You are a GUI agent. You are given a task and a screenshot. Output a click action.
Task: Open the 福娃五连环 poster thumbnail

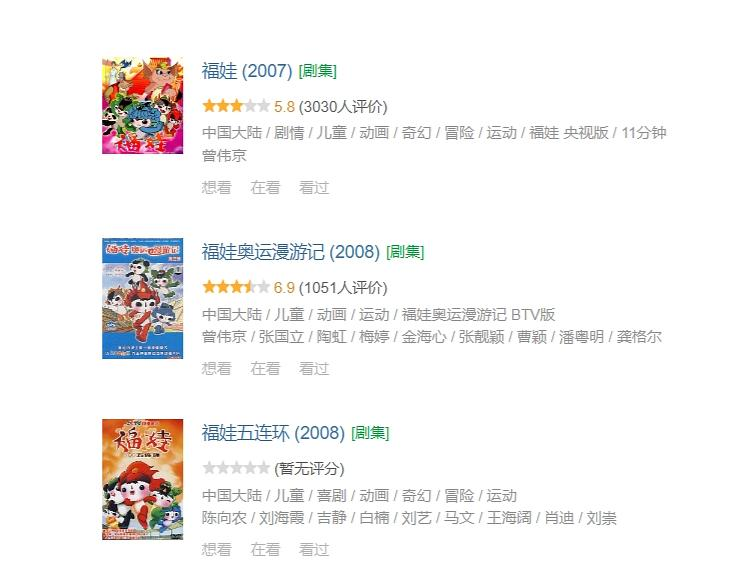143,479
